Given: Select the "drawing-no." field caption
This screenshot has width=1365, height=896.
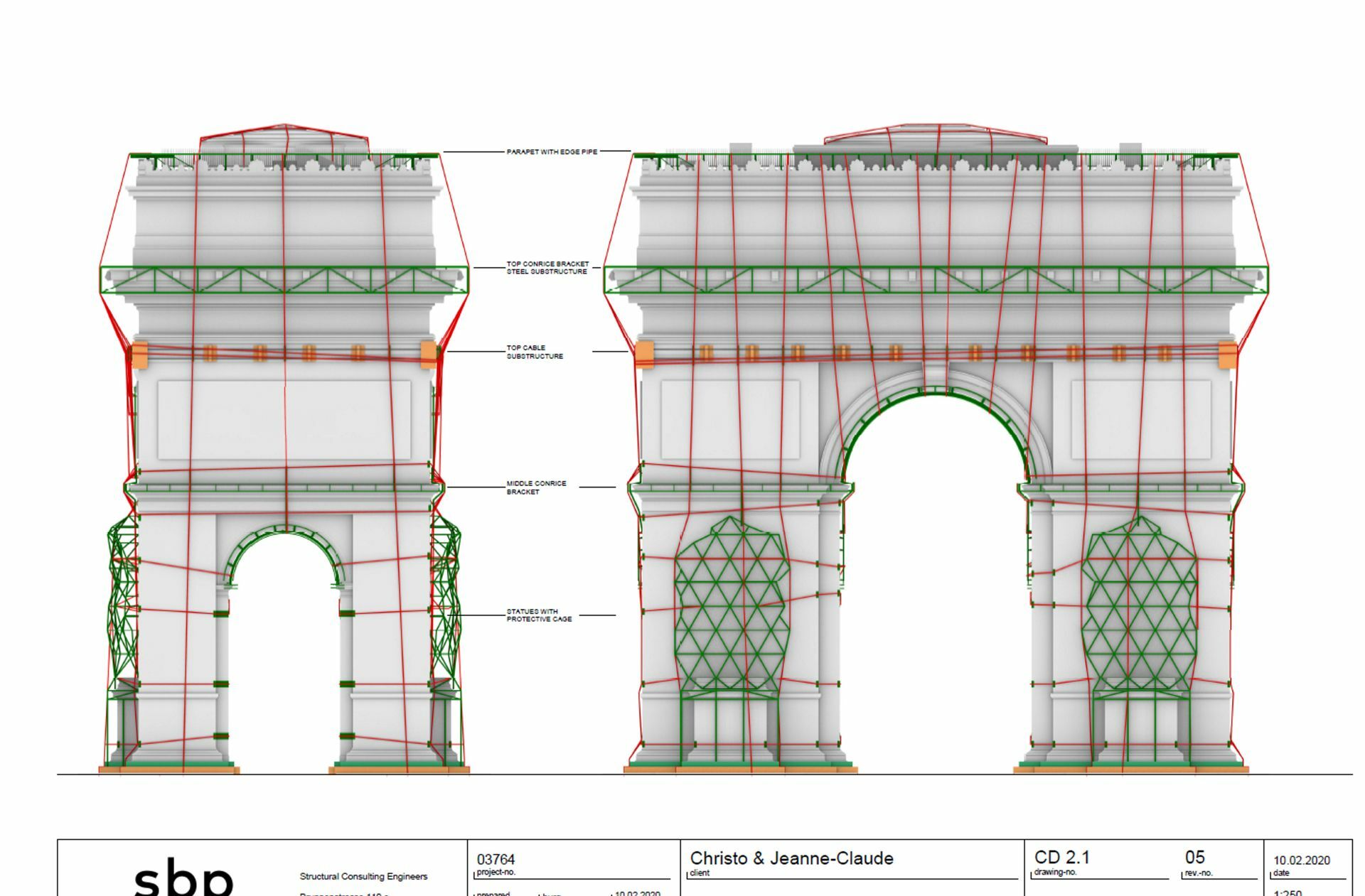Looking at the screenshot, I should pos(1055,873).
